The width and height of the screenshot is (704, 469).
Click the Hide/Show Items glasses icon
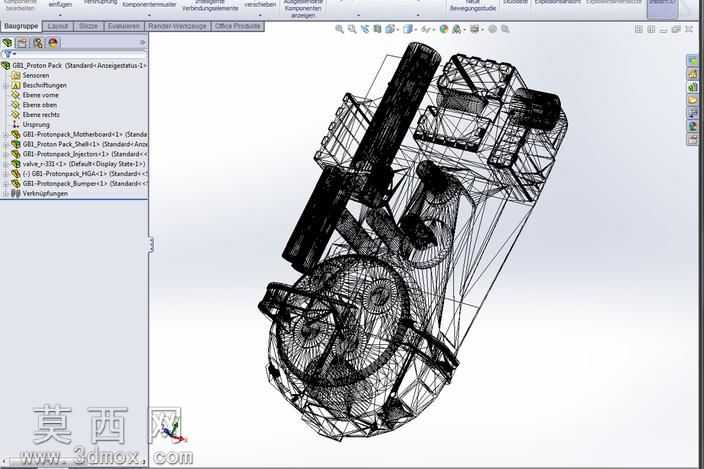[x=425, y=29]
